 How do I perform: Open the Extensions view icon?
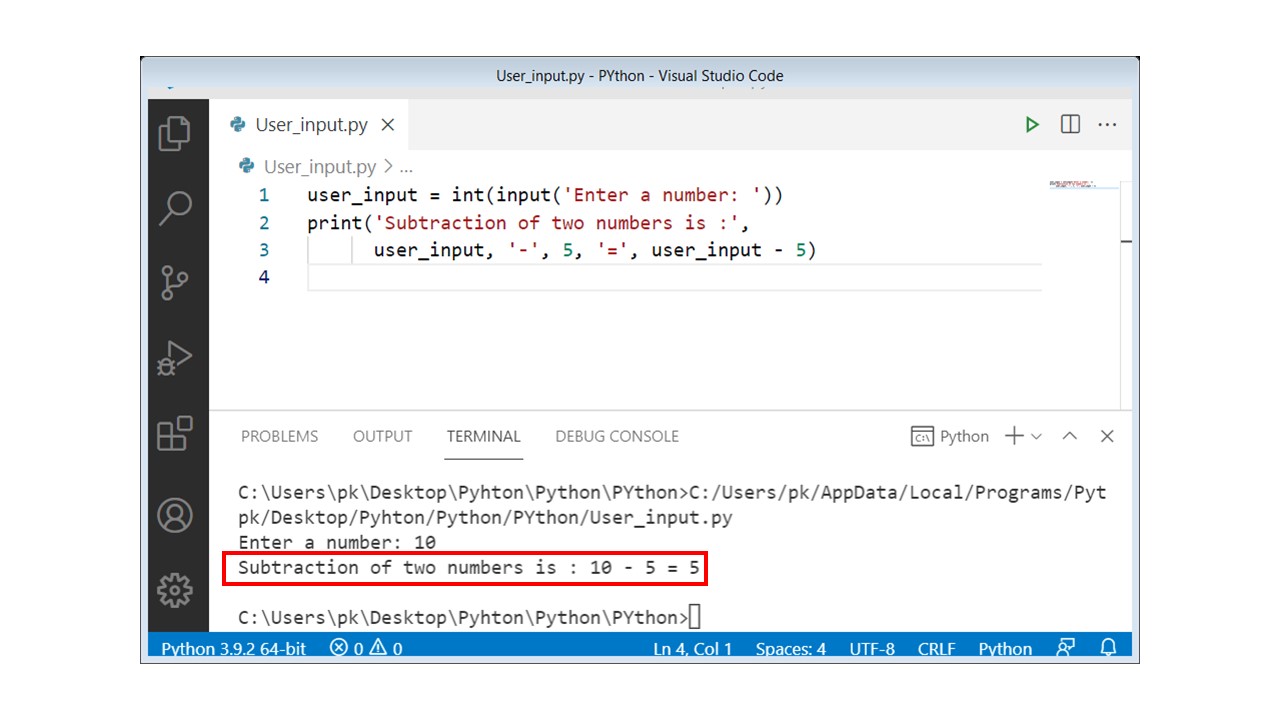[176, 430]
